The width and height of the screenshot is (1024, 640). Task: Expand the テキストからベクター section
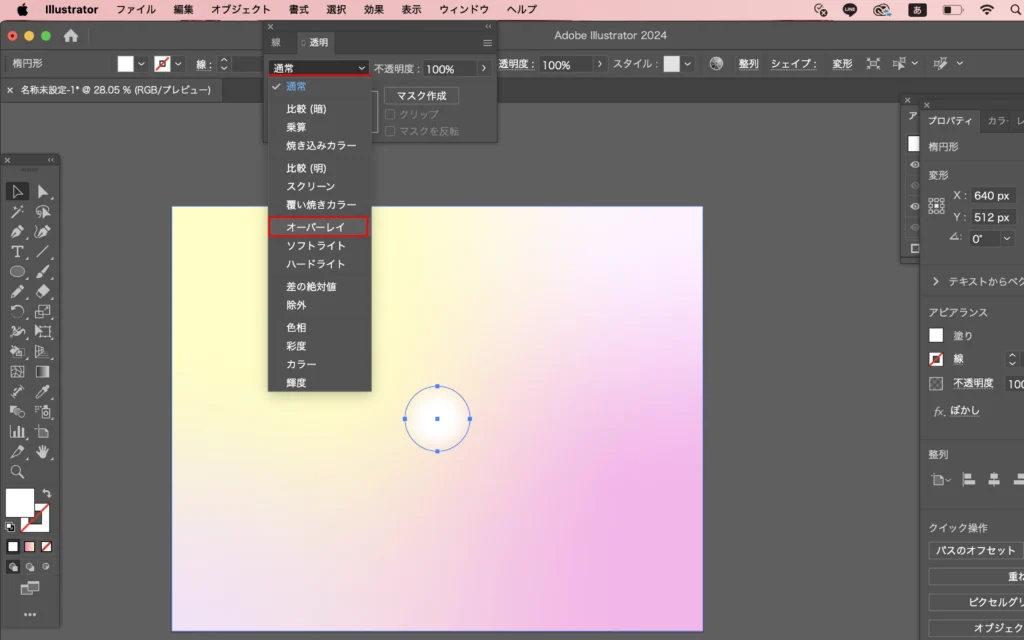[936, 282]
